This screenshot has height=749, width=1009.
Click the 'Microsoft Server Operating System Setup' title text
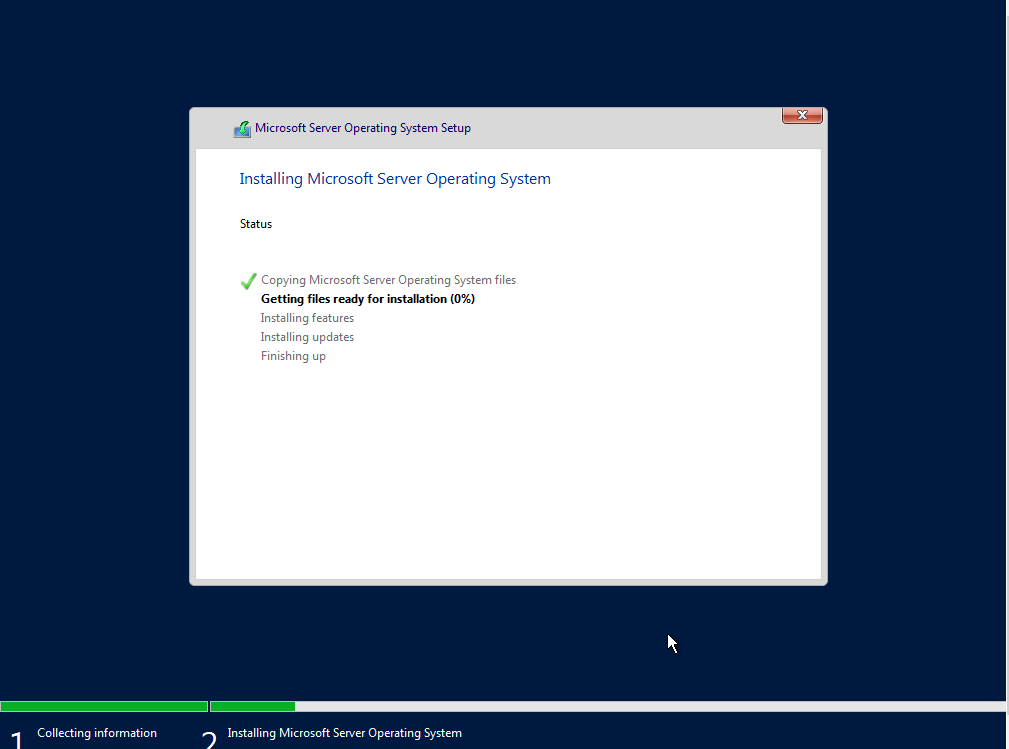[363, 128]
